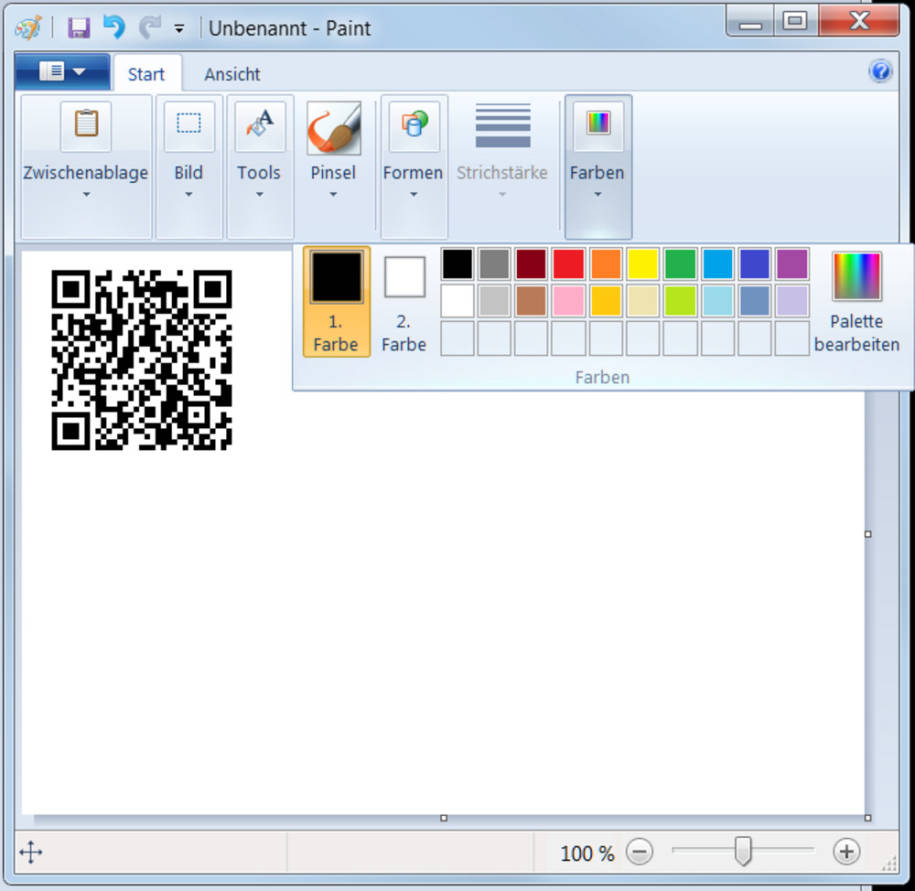Click the Redo arrow icon

149,27
